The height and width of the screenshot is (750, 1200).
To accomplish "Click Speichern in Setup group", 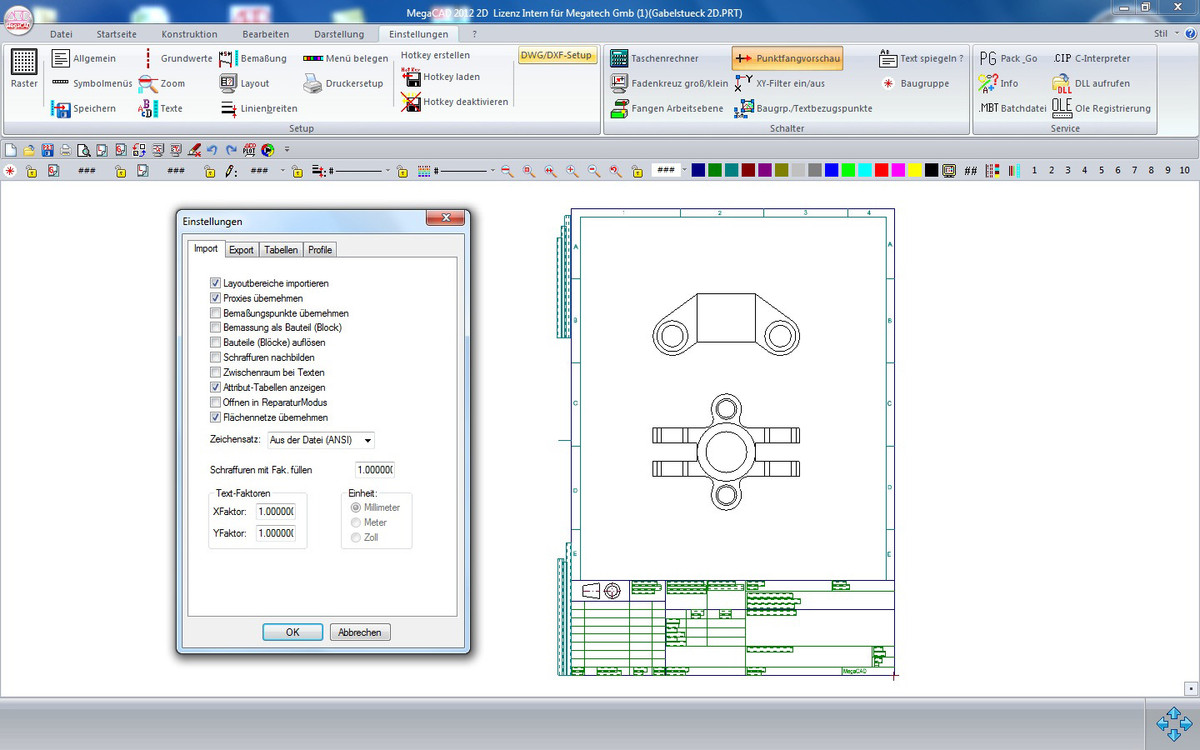I will pos(84,108).
